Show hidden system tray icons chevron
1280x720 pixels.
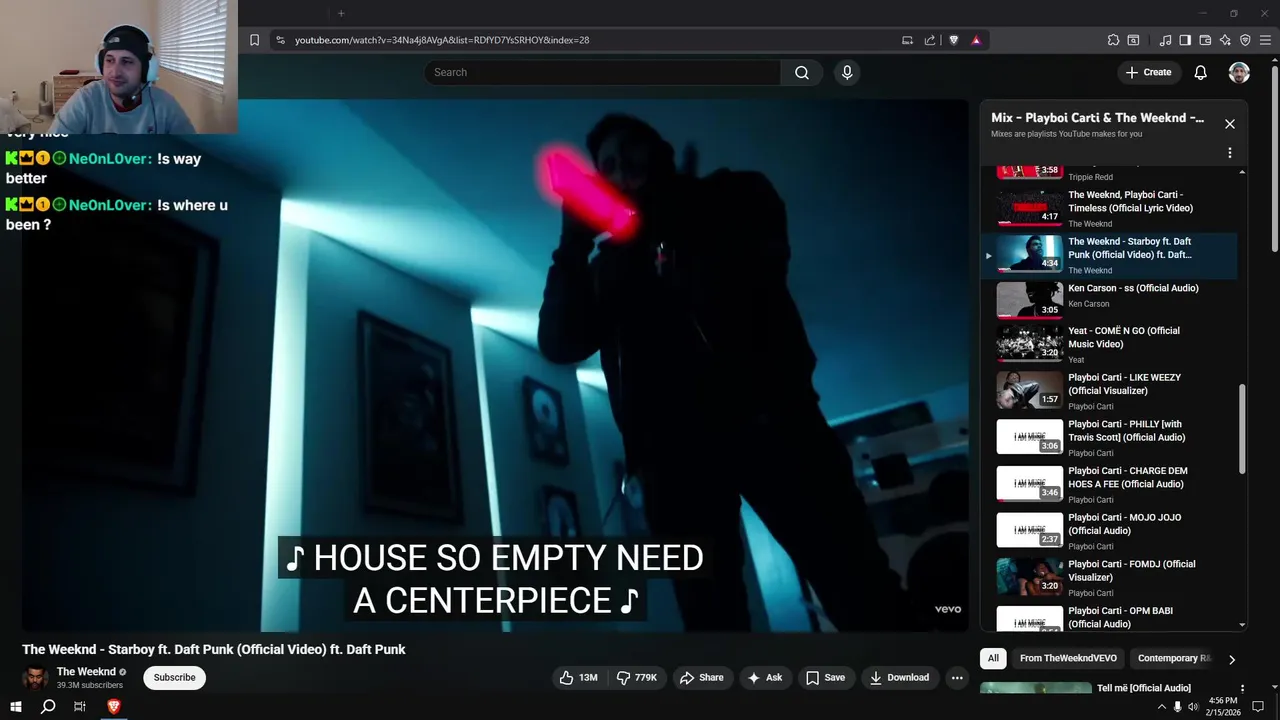tap(1161, 707)
